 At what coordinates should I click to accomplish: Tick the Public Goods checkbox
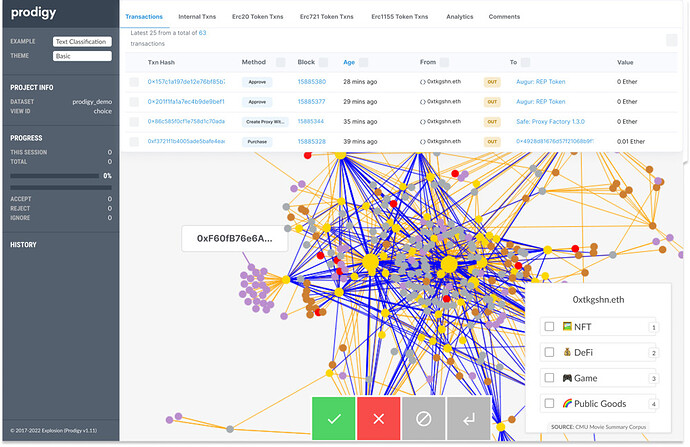pyautogui.click(x=549, y=403)
